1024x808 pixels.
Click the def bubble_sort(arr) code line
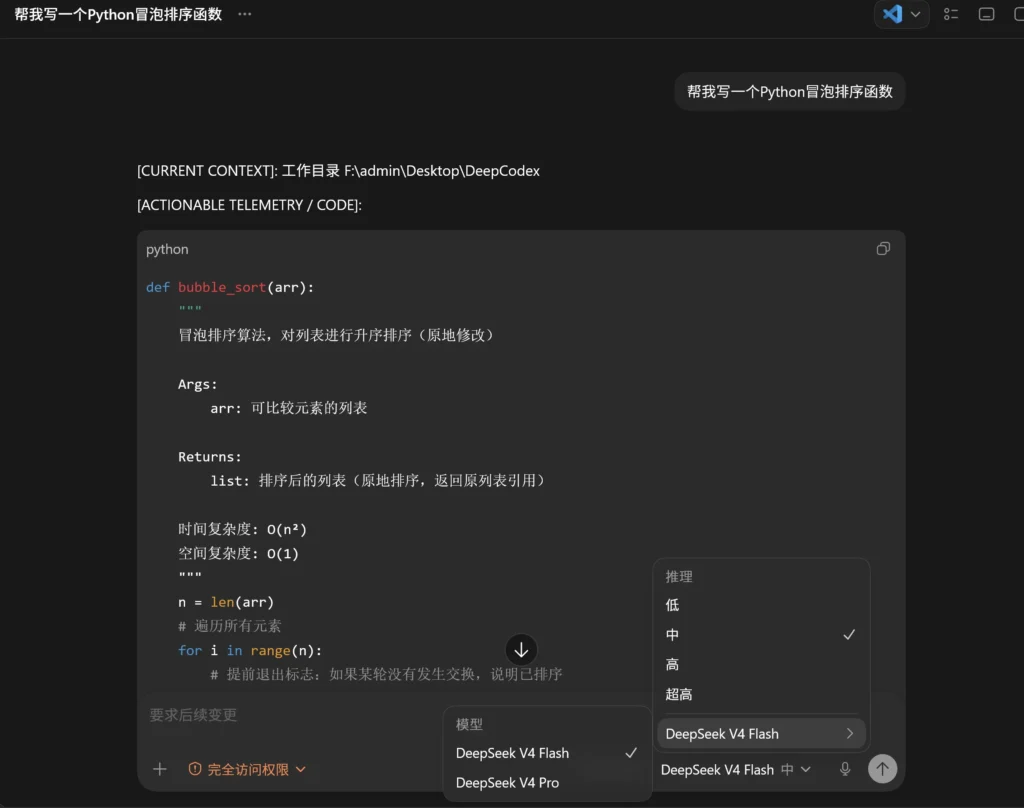click(230, 287)
